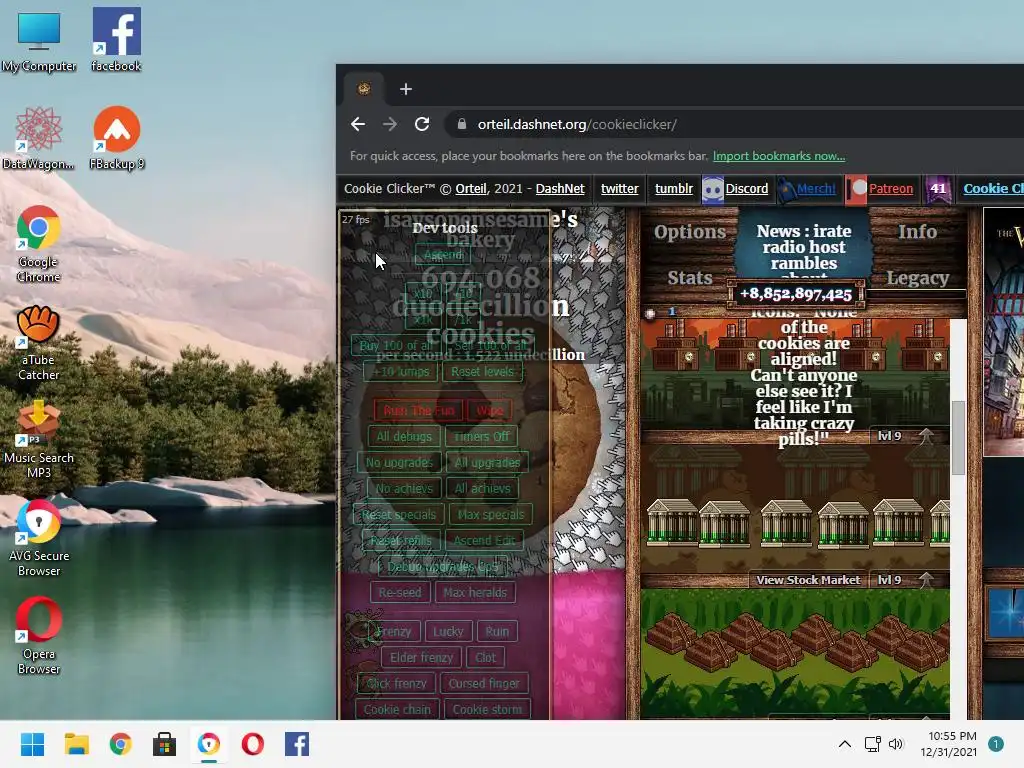
Task: Show hidden system tray icons
Action: 844,744
